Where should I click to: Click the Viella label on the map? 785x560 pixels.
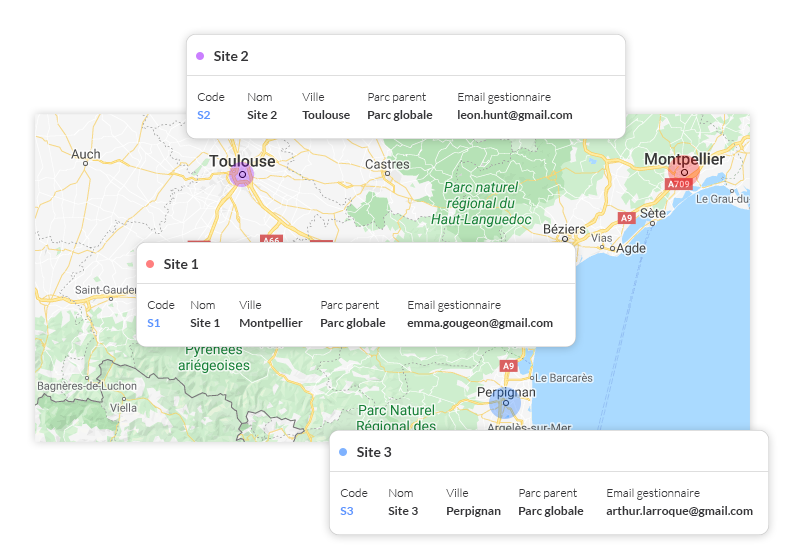pyautogui.click(x=123, y=408)
